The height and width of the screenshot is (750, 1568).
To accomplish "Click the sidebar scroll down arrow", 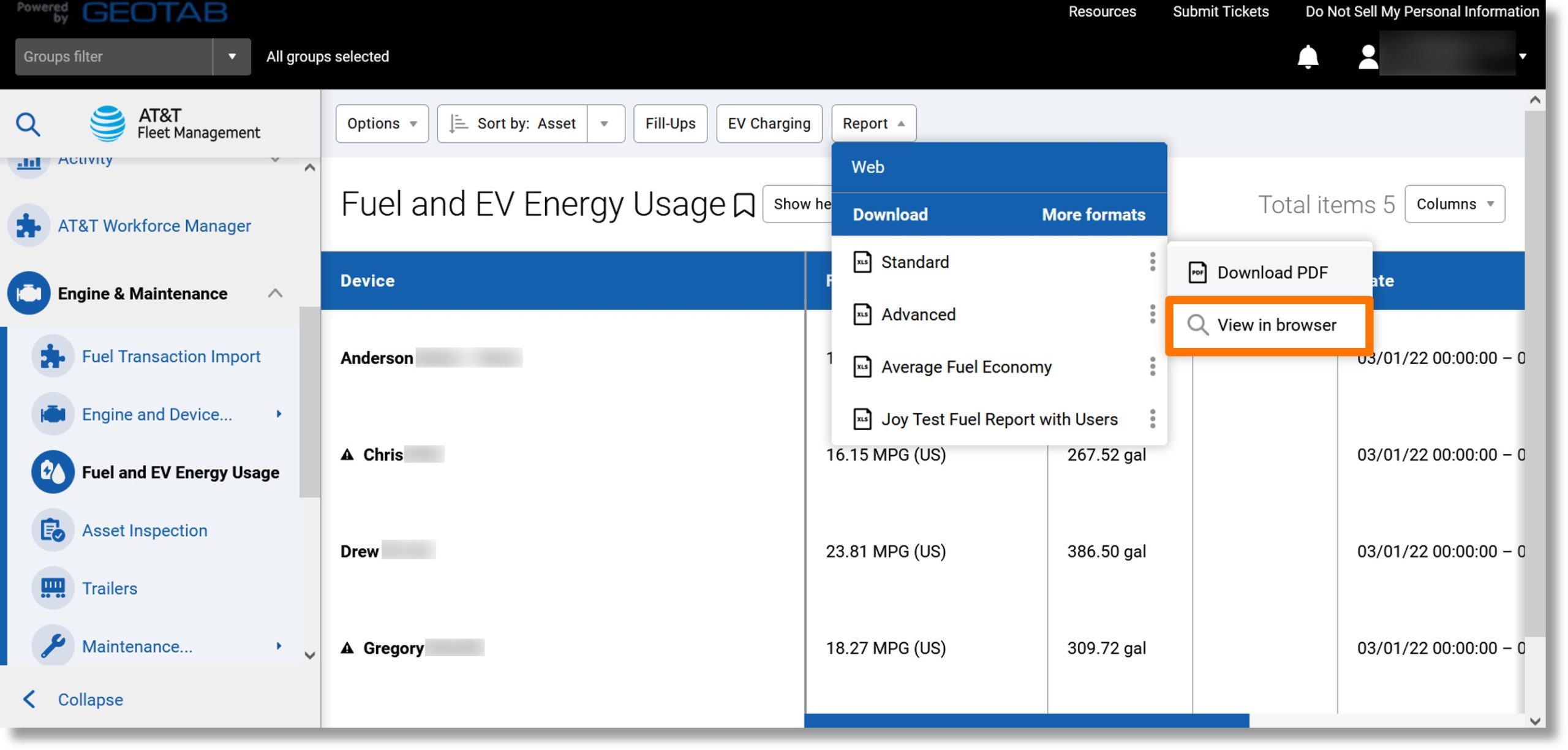I will [310, 656].
